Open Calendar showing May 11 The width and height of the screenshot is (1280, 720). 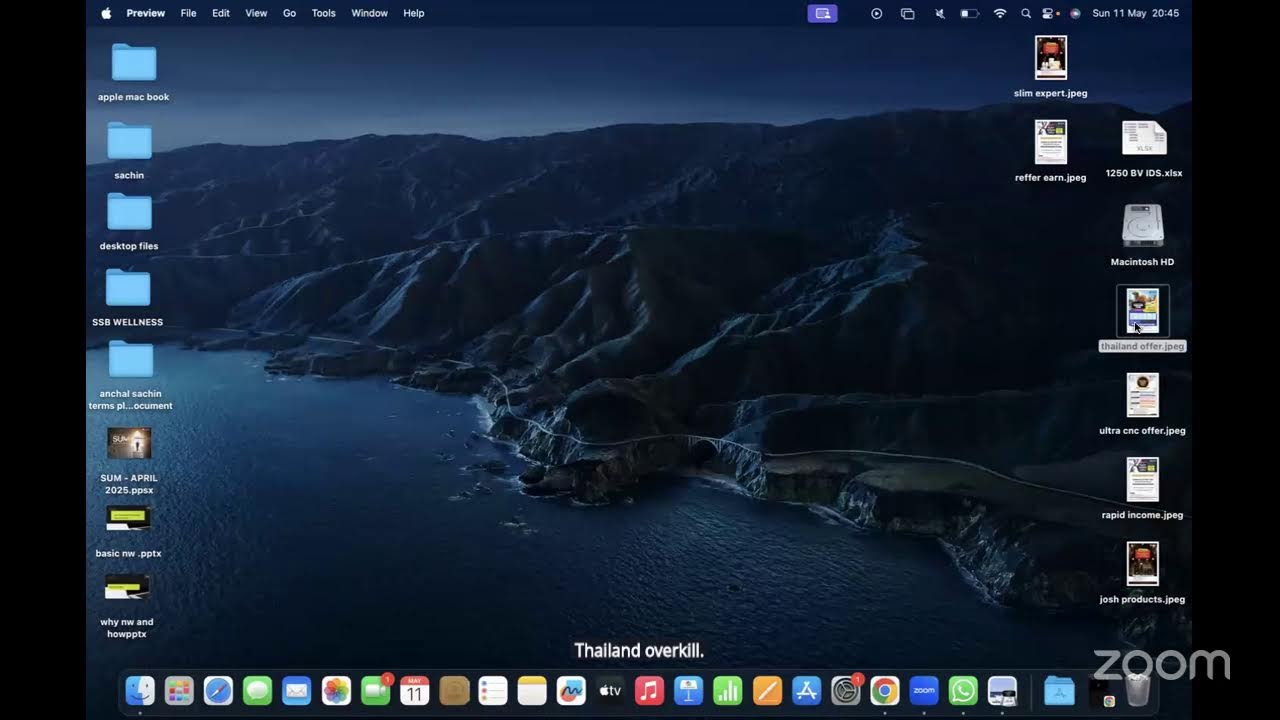pyautogui.click(x=415, y=690)
